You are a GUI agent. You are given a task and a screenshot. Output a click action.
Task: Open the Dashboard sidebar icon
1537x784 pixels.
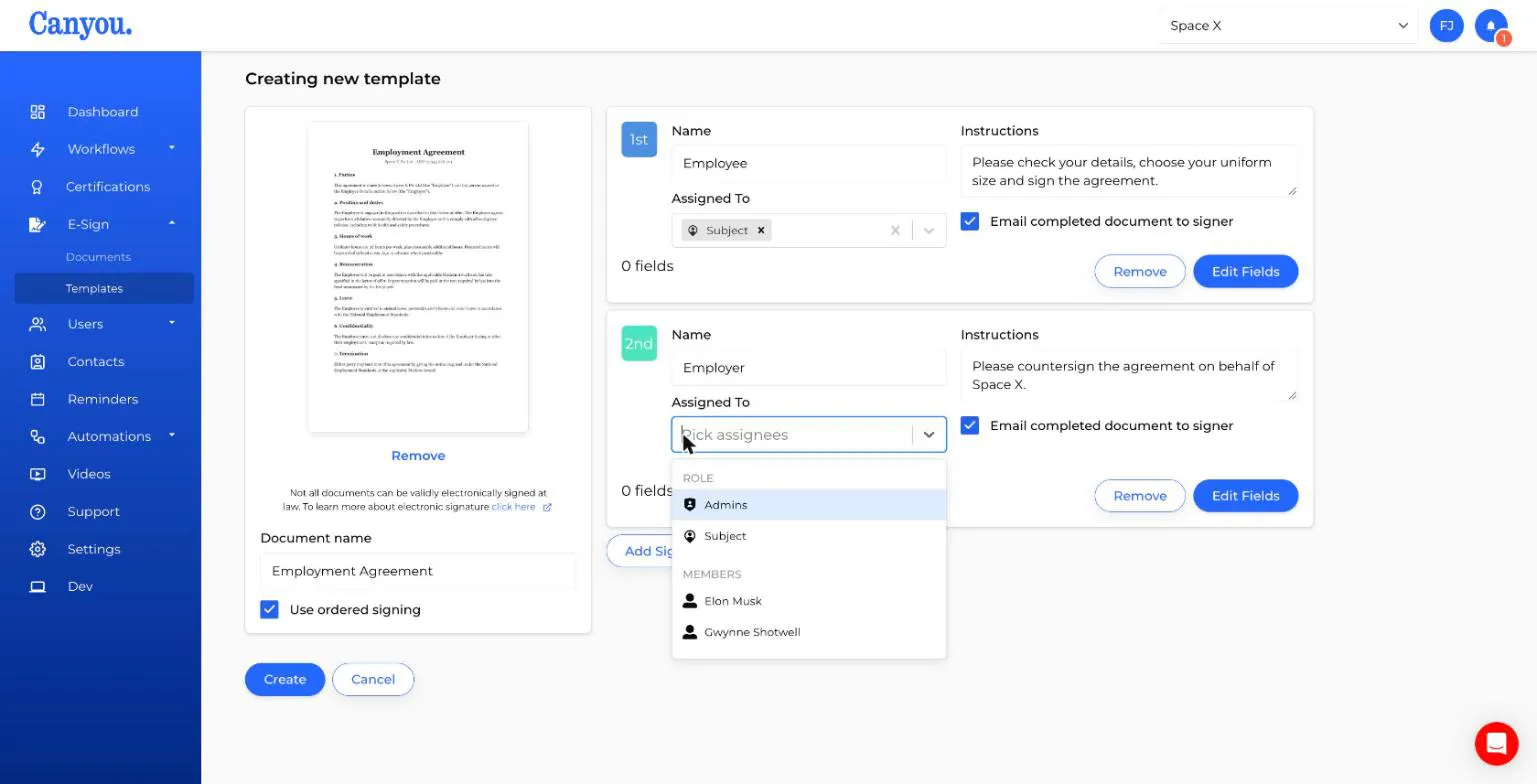37,112
